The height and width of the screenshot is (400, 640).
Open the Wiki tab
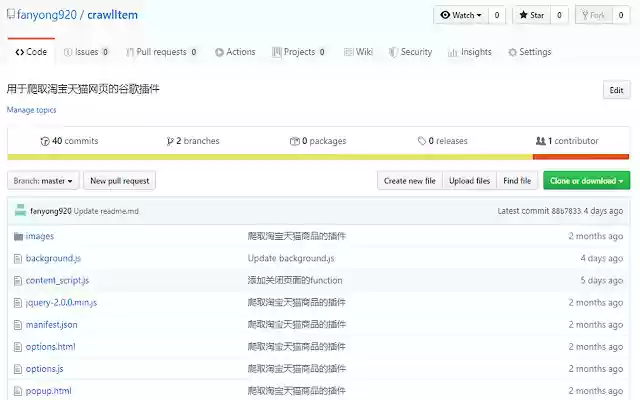(x=358, y=52)
